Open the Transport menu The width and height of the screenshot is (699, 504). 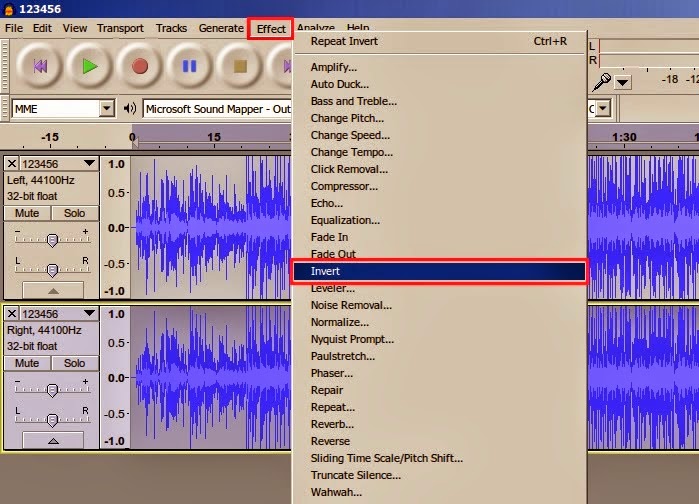click(120, 28)
